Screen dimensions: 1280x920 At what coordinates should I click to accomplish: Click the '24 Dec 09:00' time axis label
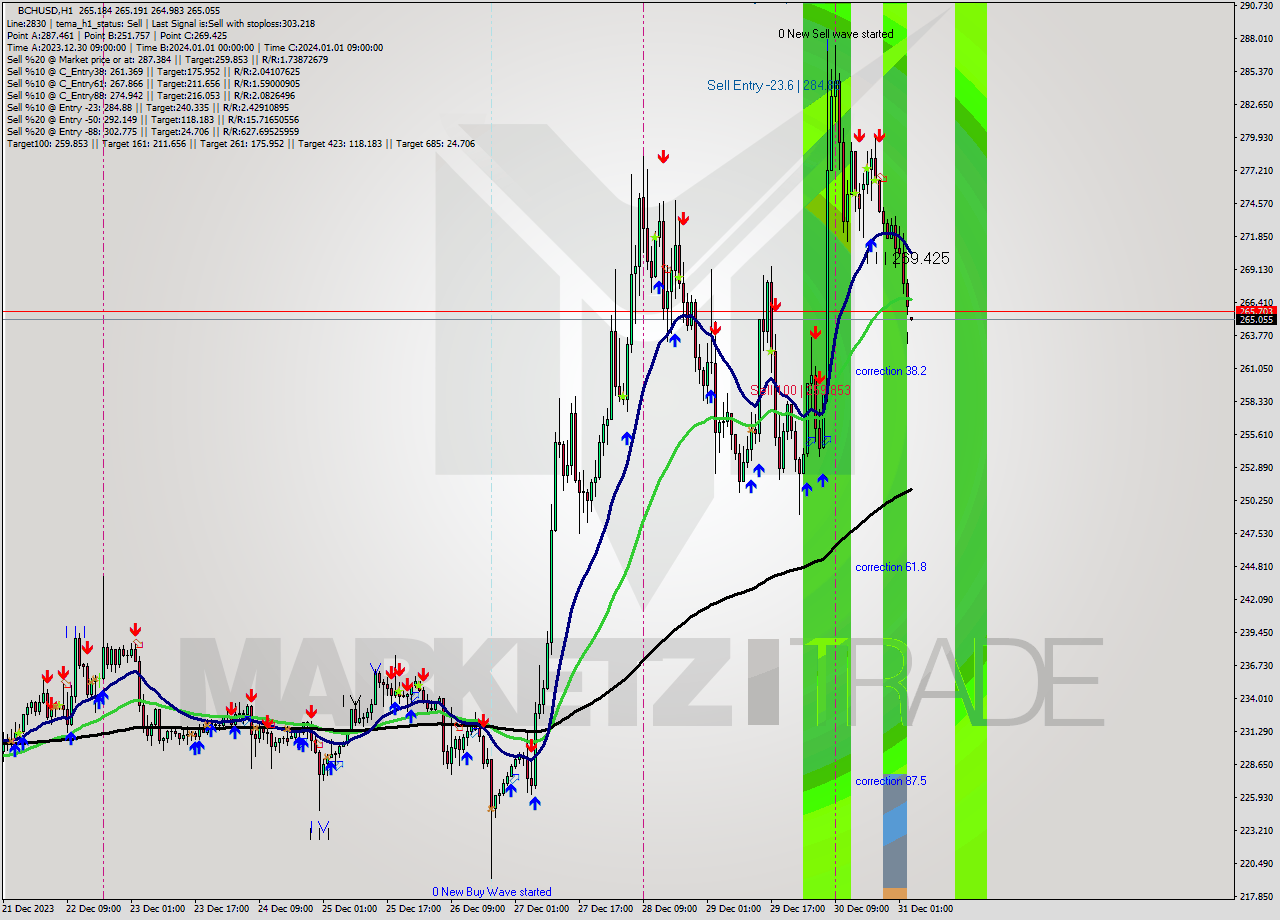pyautogui.click(x=285, y=909)
